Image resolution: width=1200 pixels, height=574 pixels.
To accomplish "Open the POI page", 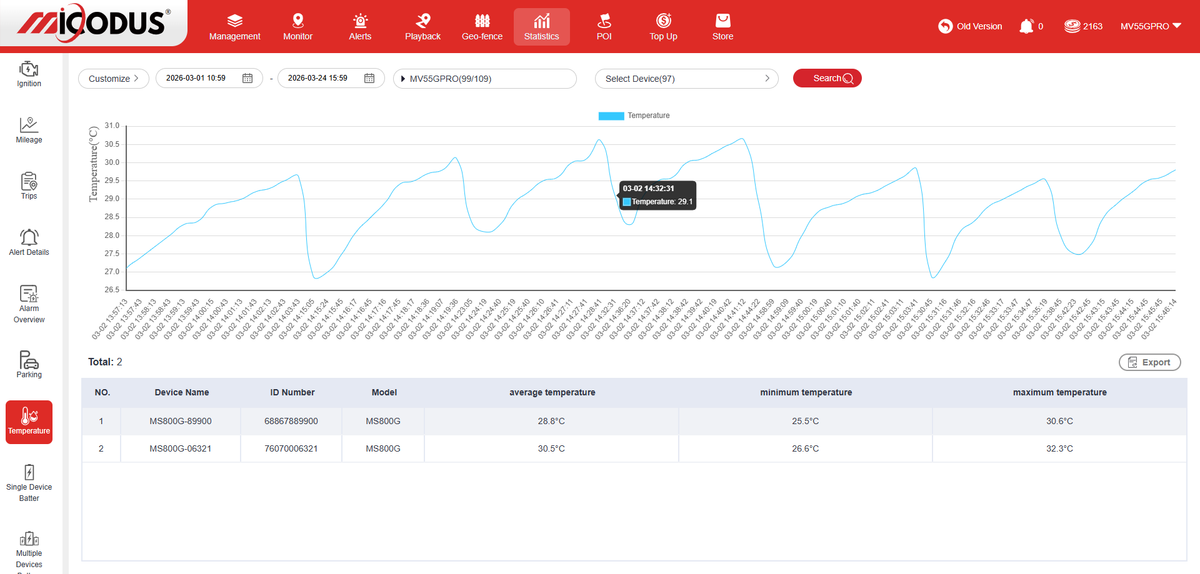I will click(x=604, y=27).
